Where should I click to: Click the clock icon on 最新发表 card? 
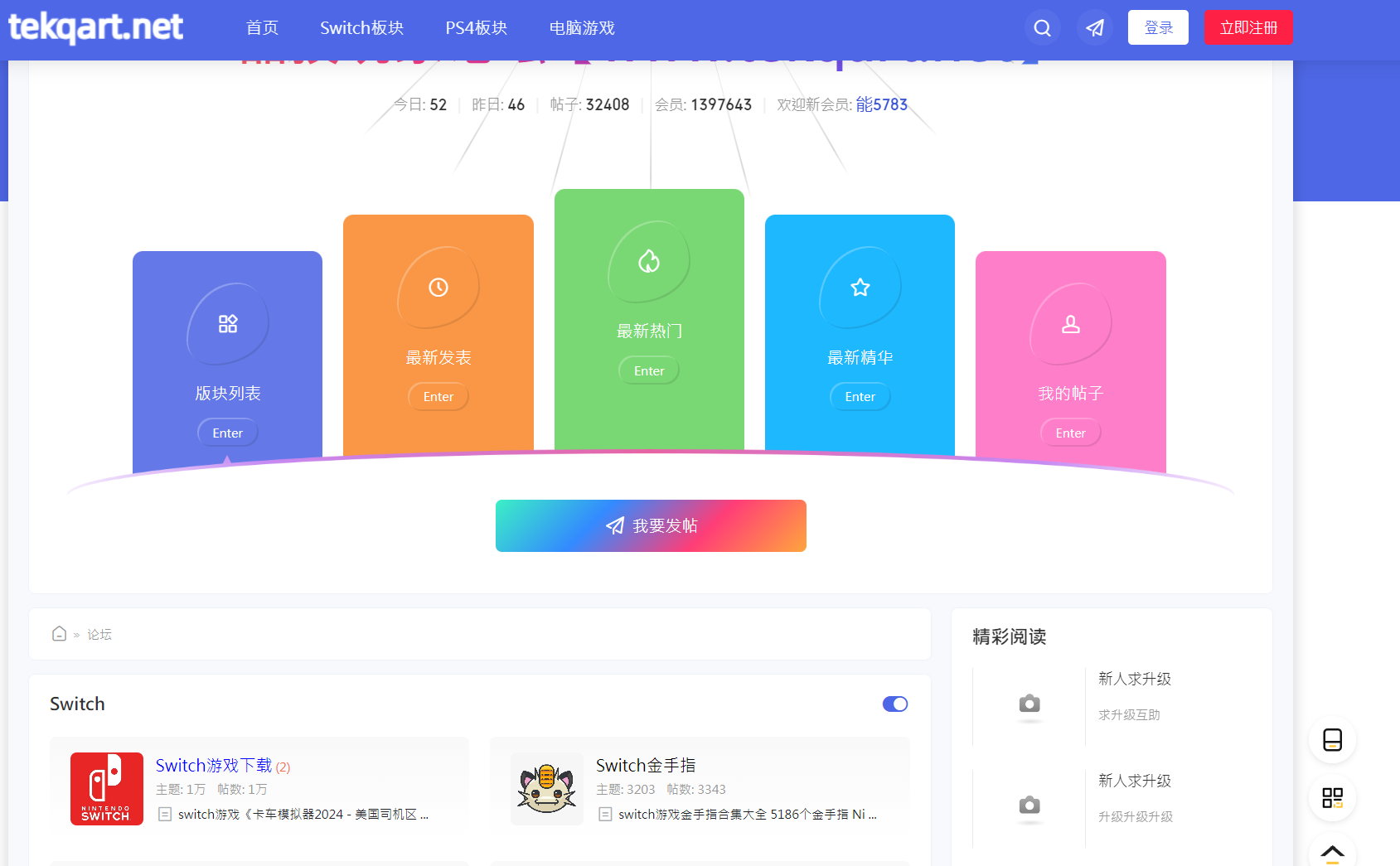[x=438, y=288]
